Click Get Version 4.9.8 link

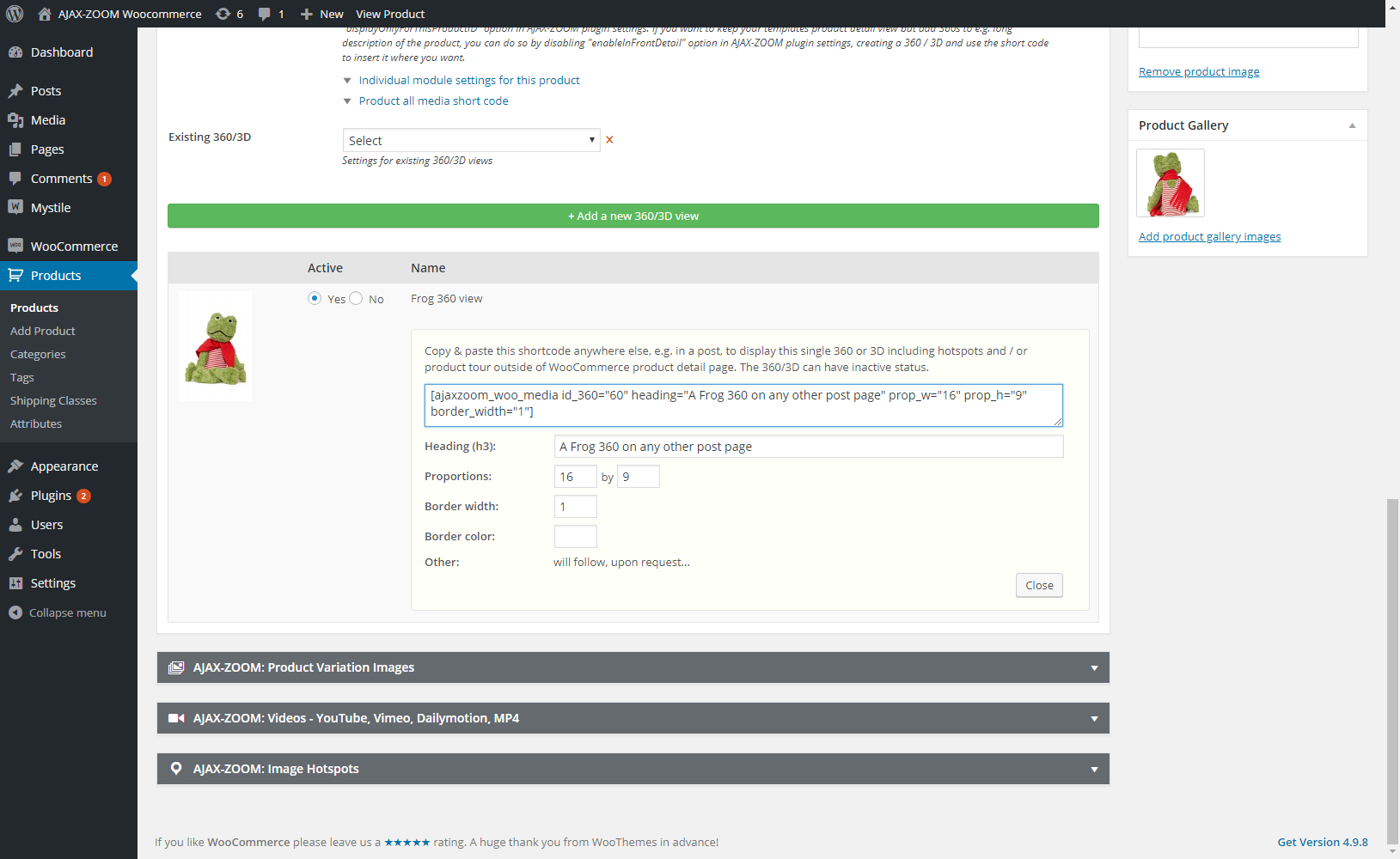coord(1323,842)
